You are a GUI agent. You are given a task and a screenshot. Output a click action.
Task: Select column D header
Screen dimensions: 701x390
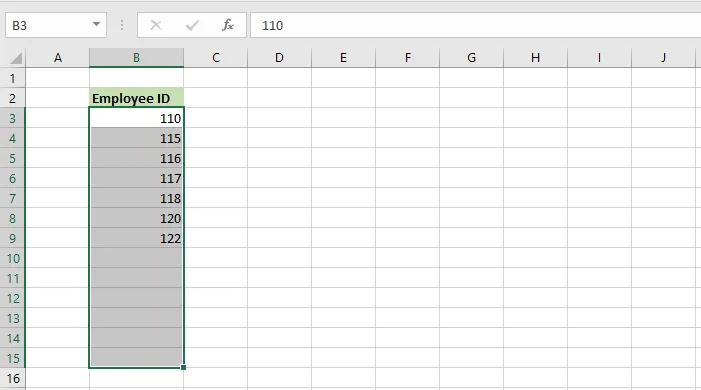tap(279, 58)
